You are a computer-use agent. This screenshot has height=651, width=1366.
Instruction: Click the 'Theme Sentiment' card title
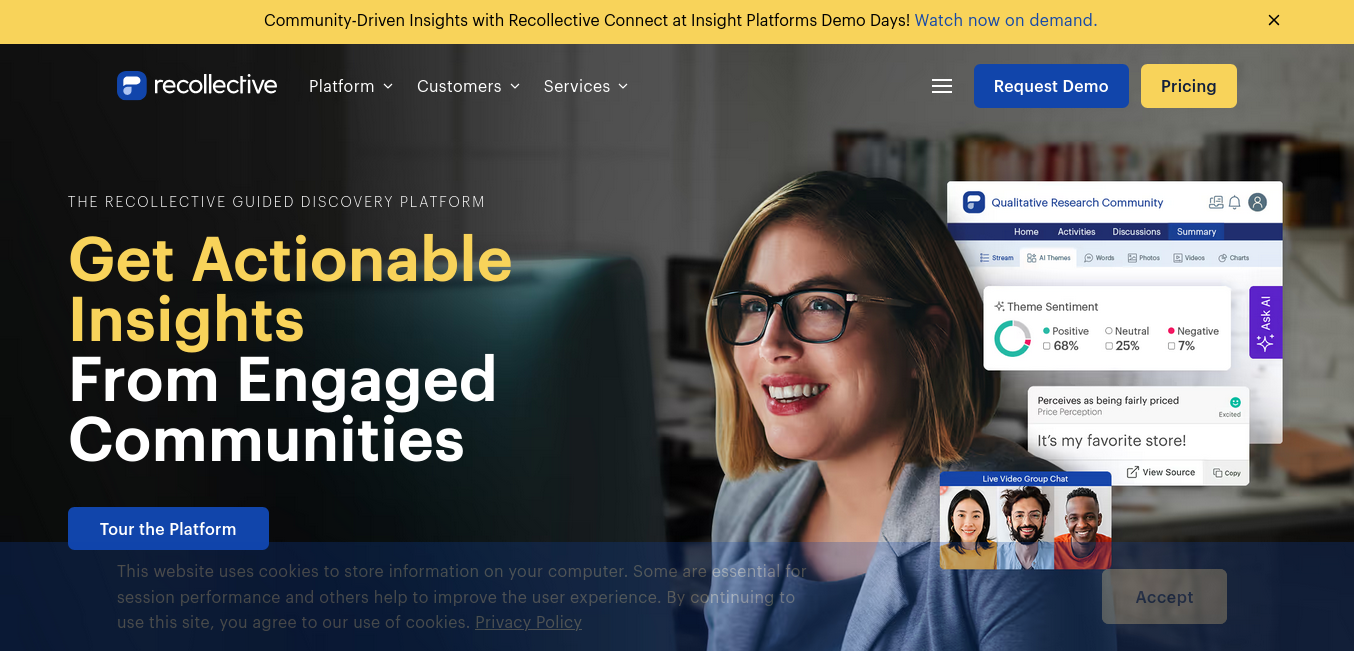pos(1052,307)
